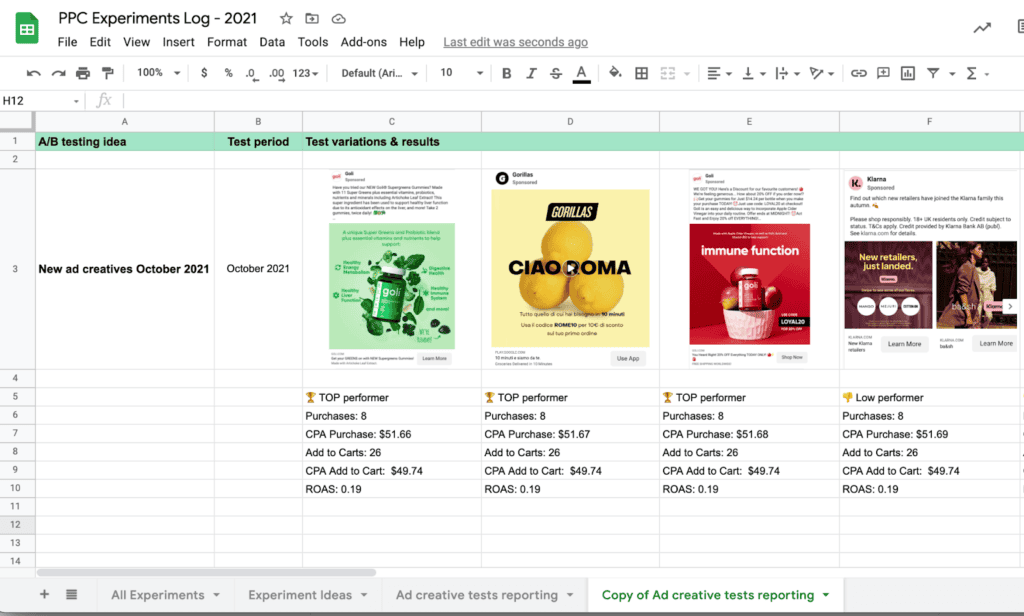Open vertical align options
Viewport: 1024px width, 616px height.
(754, 73)
